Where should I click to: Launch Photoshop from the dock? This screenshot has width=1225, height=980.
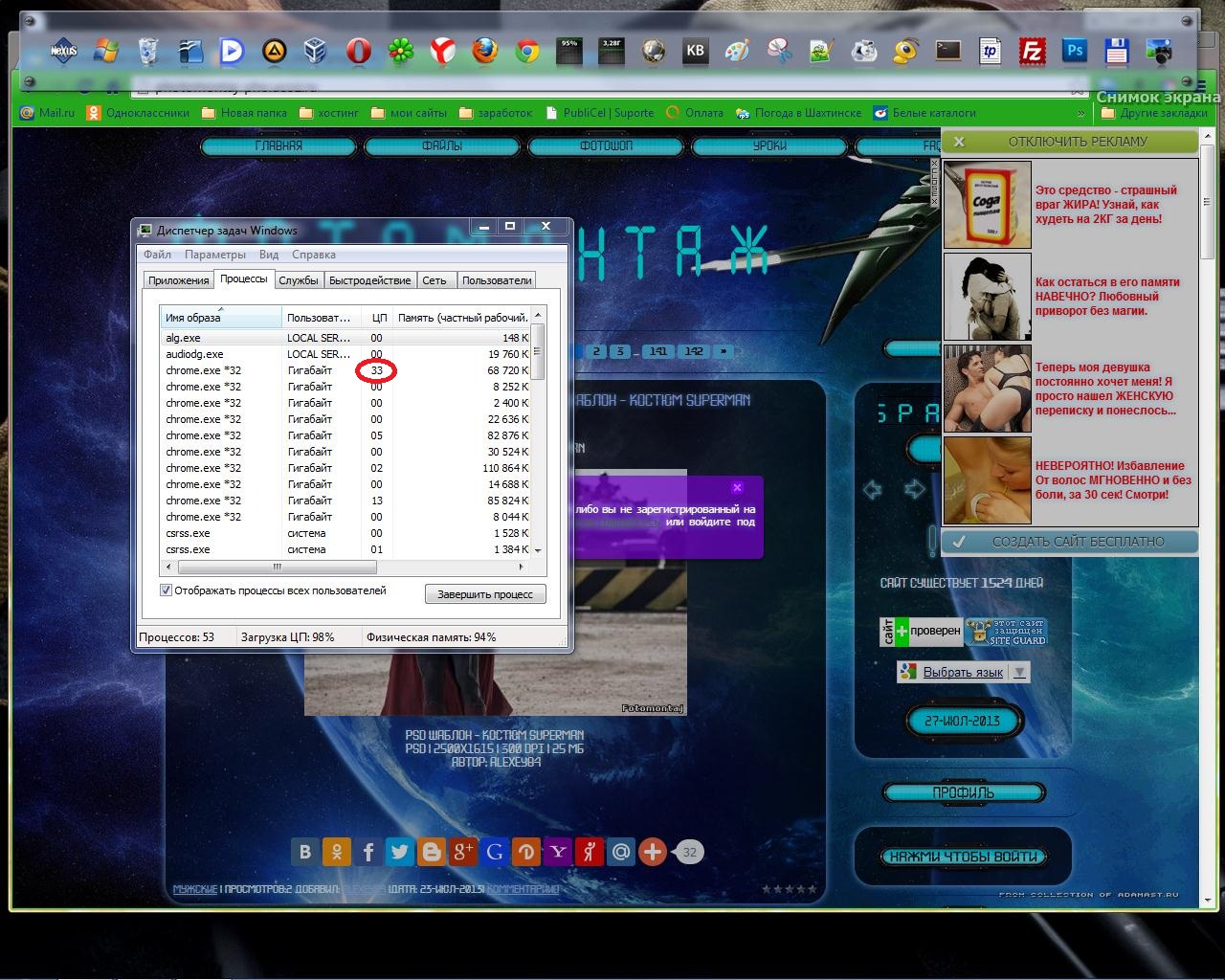coord(1074,51)
